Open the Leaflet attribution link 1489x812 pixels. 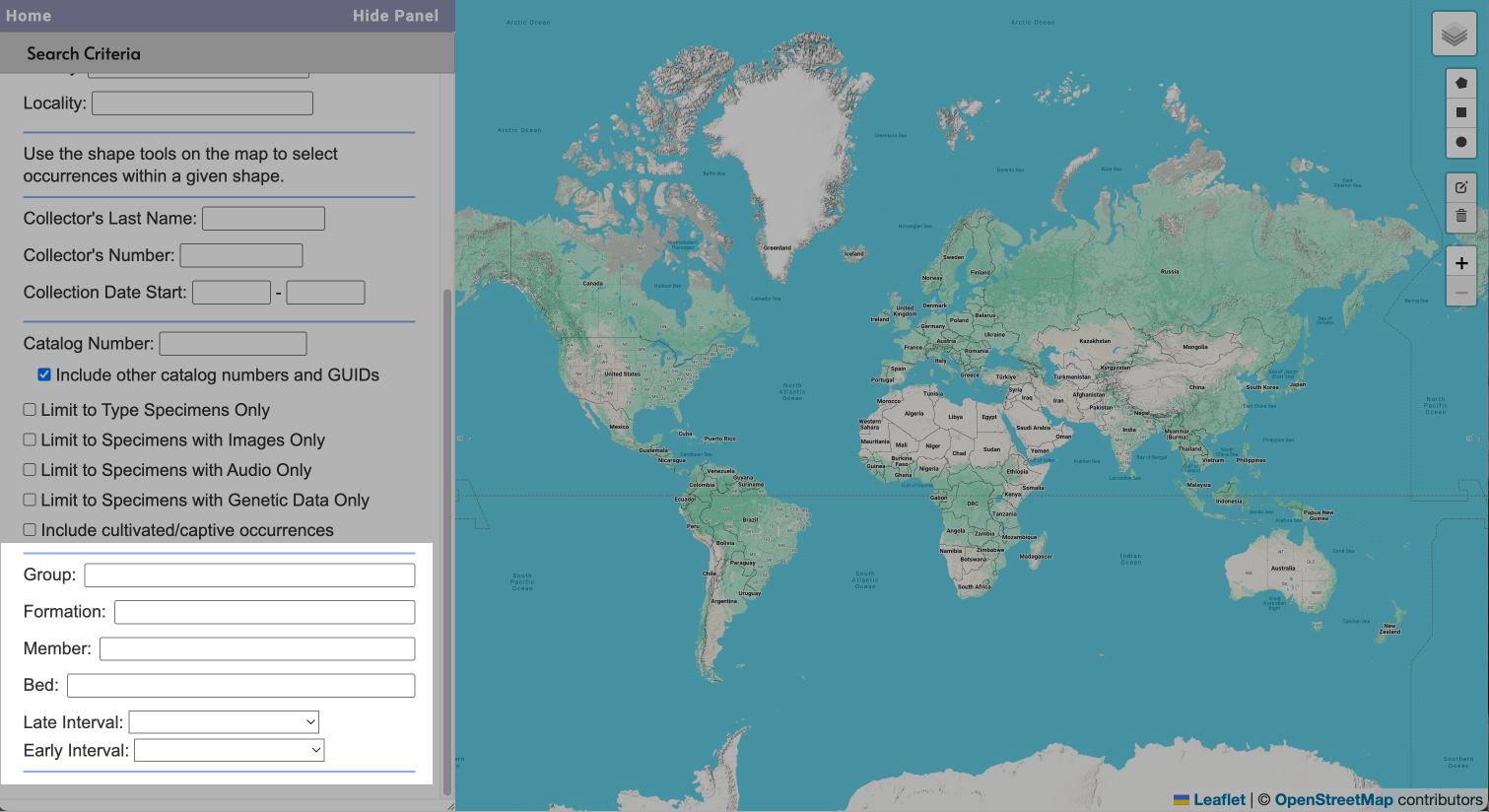coord(1218,800)
